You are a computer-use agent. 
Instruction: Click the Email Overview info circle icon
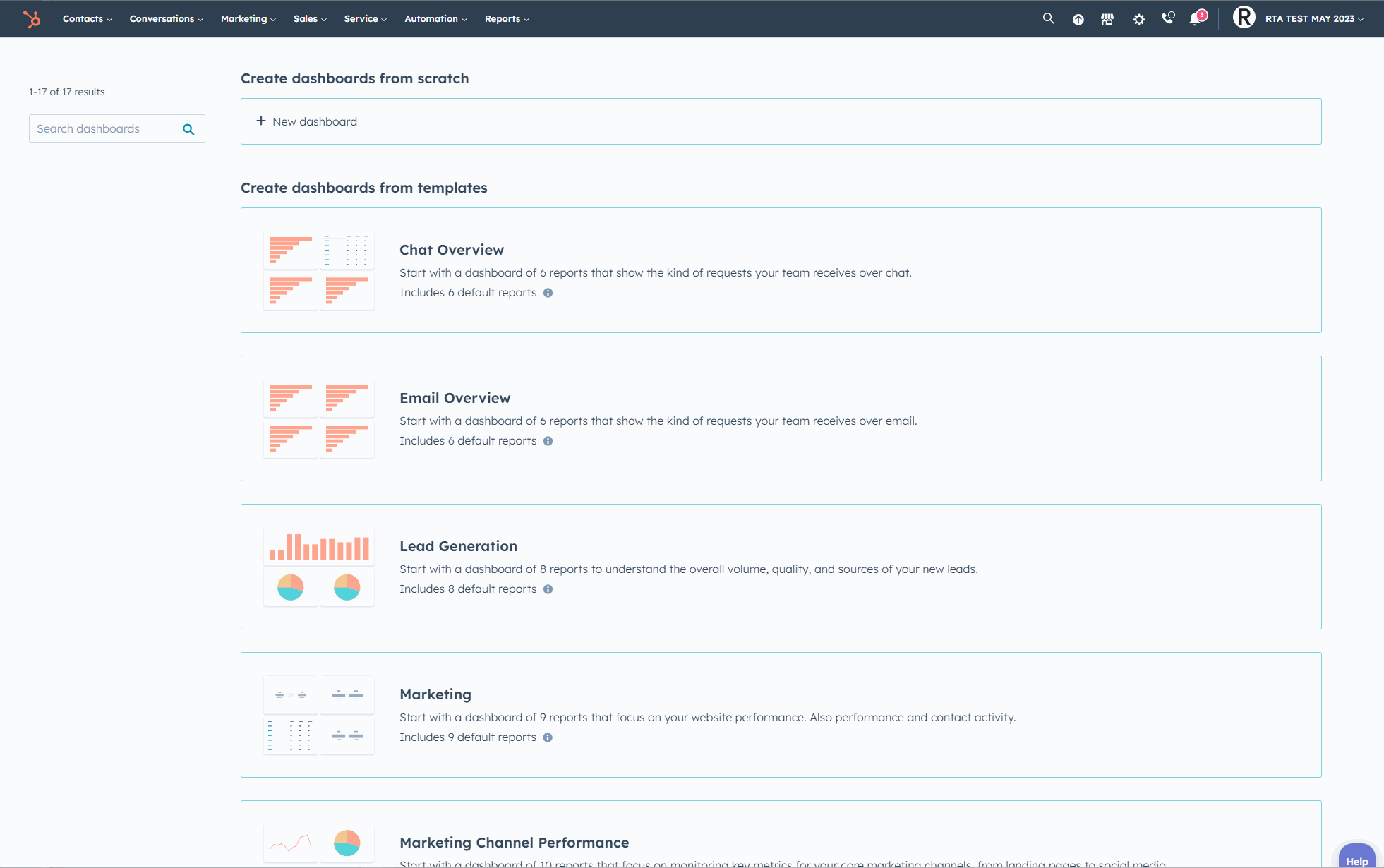[x=548, y=440]
